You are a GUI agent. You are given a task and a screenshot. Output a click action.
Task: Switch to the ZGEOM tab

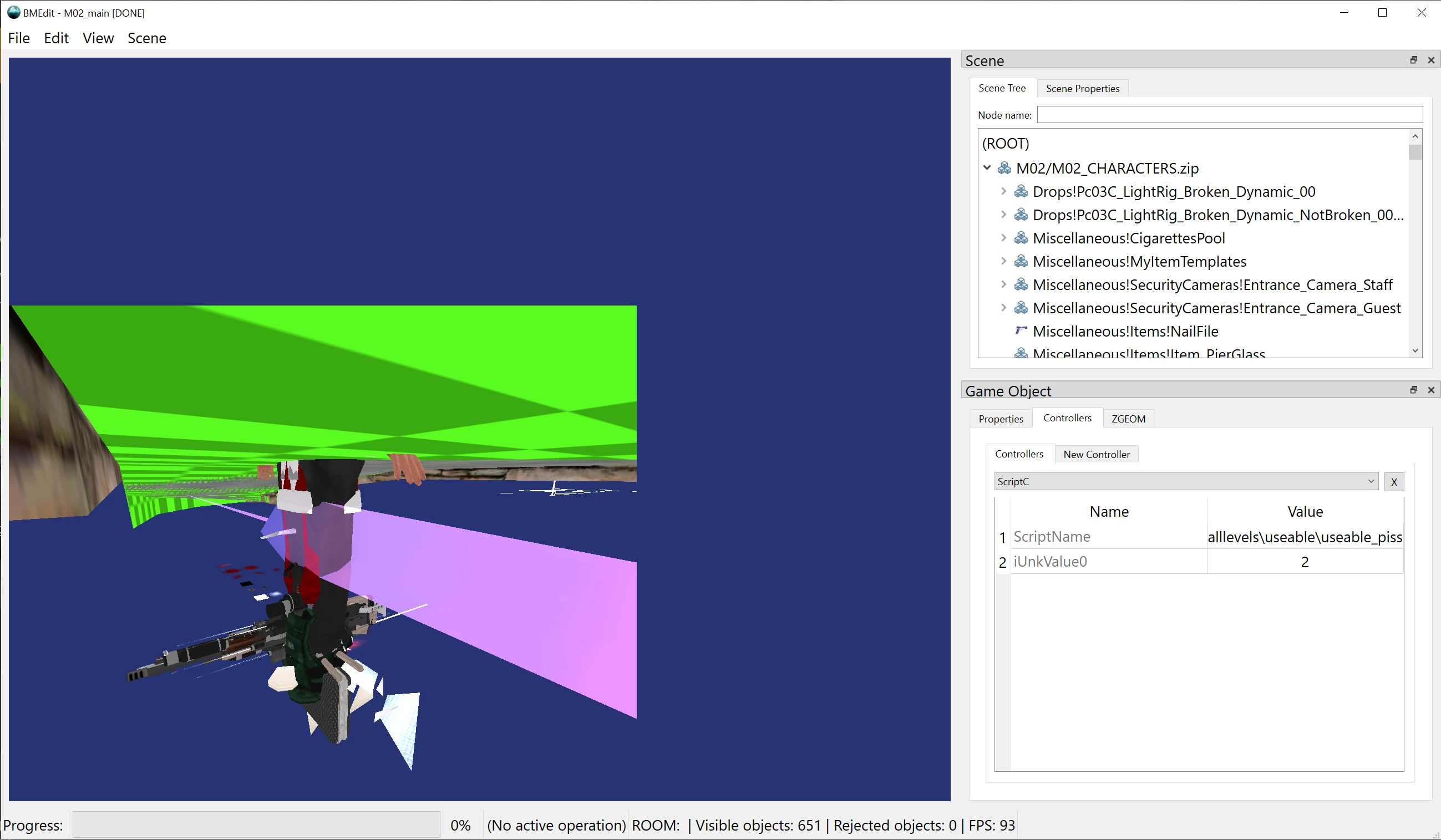tap(1128, 419)
